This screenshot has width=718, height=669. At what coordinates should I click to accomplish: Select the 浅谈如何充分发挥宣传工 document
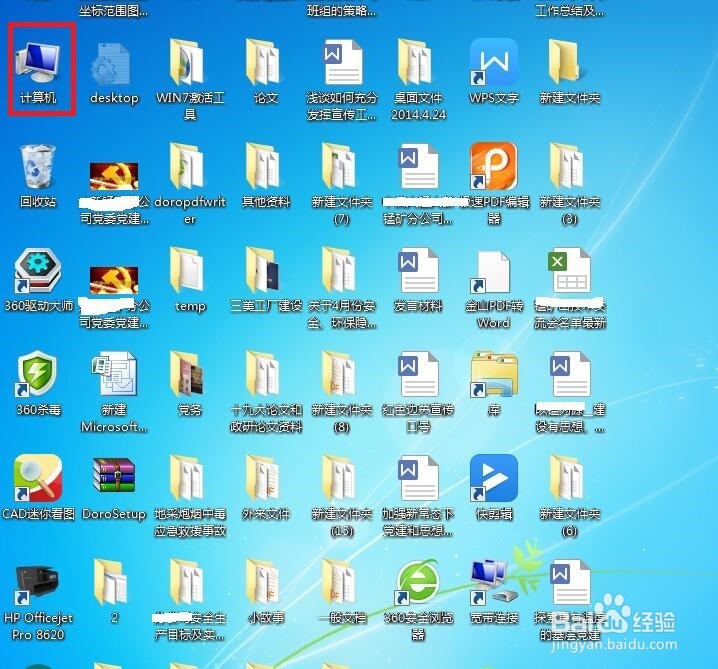tap(342, 62)
